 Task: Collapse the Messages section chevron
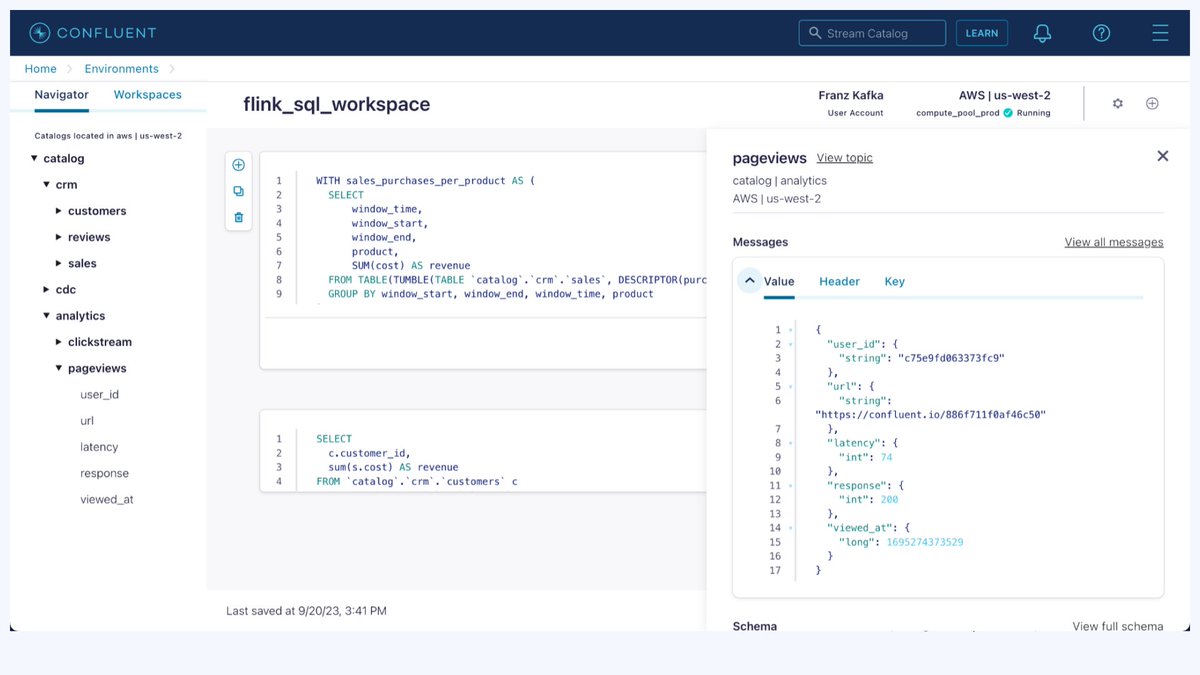(749, 281)
